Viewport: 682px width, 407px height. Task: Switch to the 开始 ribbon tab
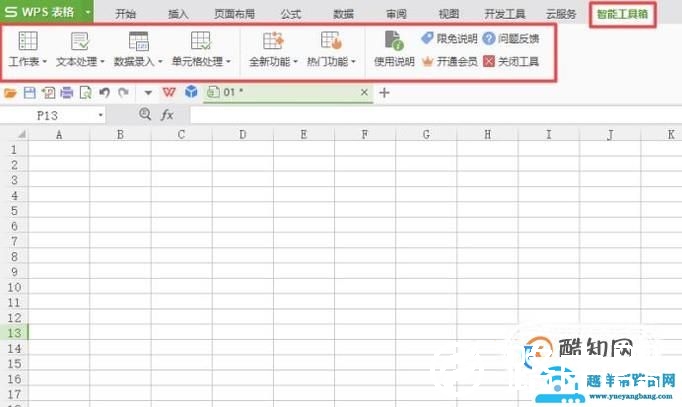coord(125,14)
